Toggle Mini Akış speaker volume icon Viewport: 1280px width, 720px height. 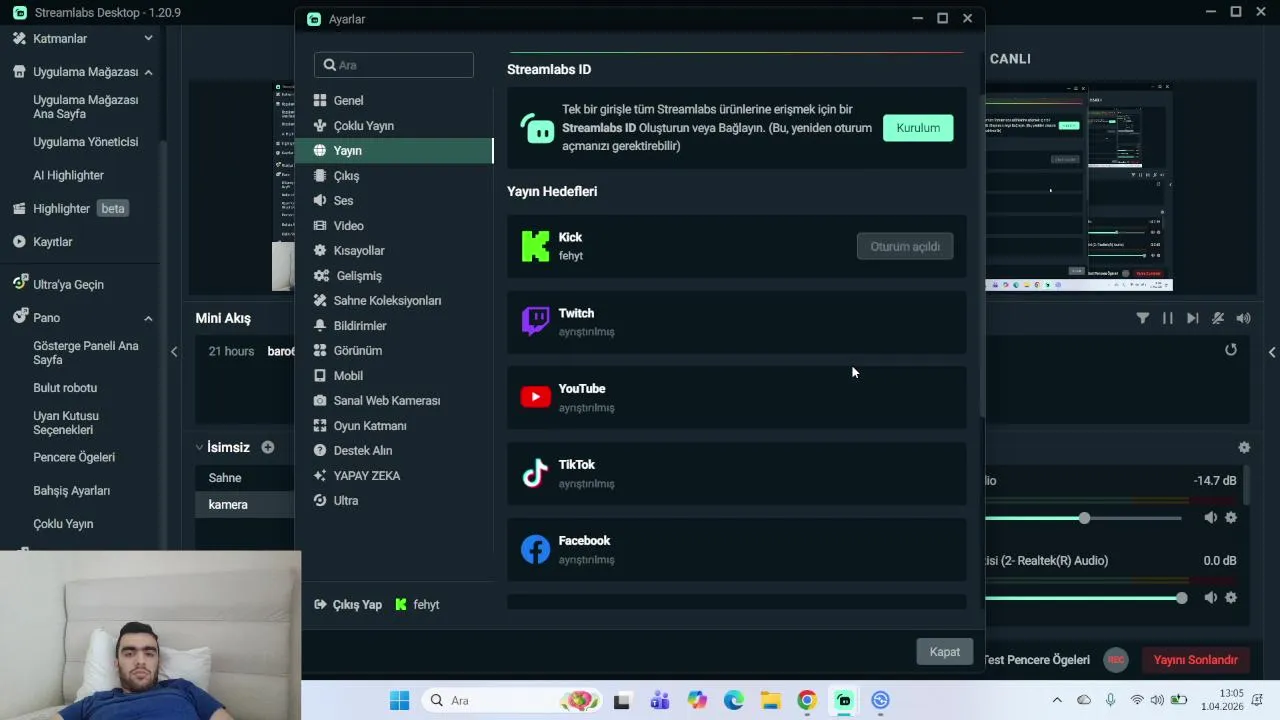pos(1243,318)
